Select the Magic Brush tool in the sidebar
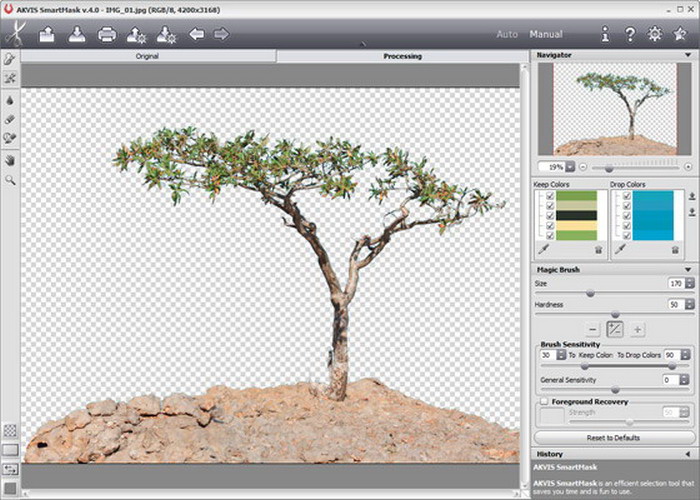The width and height of the screenshot is (700, 500). point(9,78)
